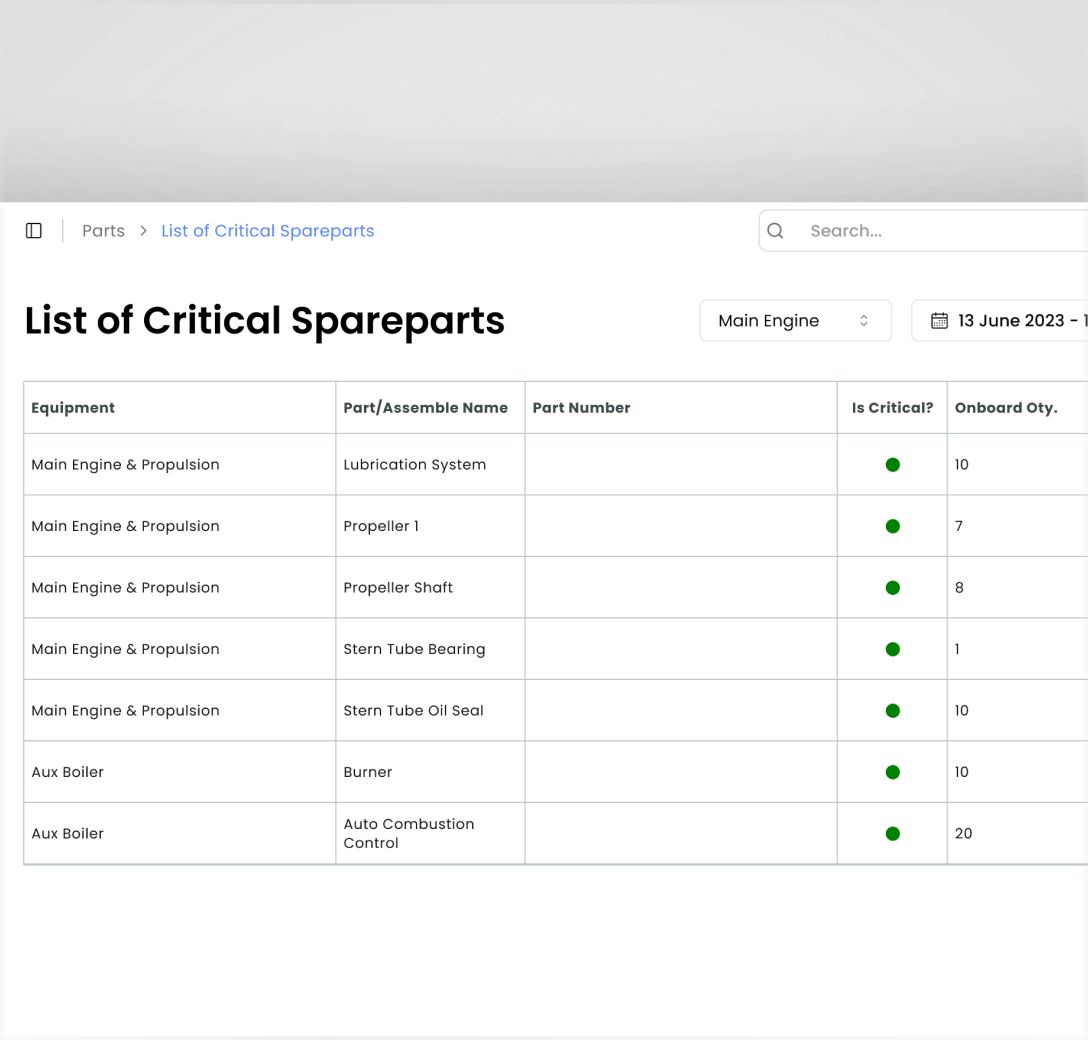Sort by Equipment column header

[73, 408]
